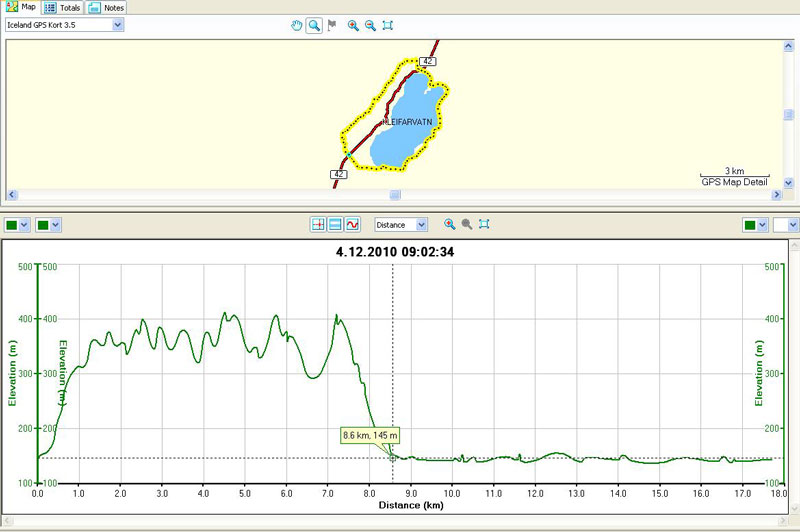
Task: Zoom out on the map
Action: pos(370,25)
